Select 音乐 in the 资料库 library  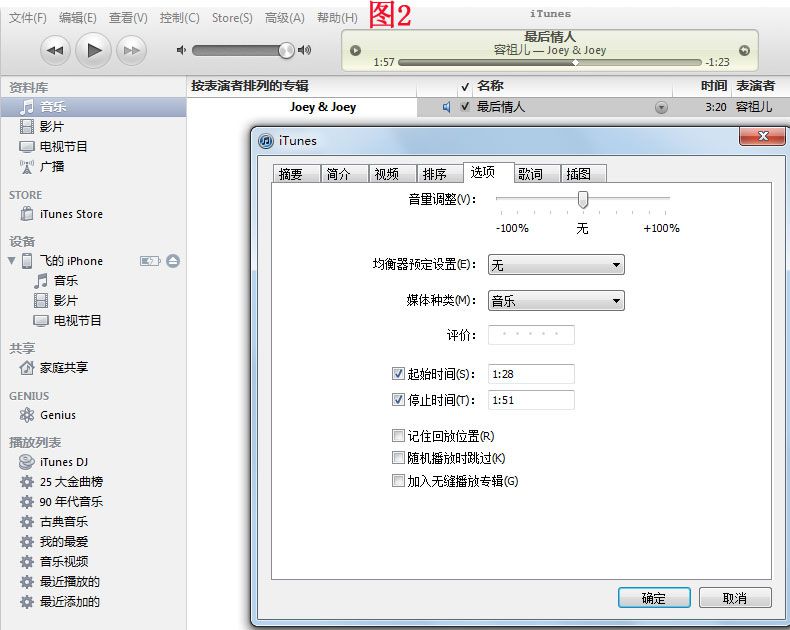click(93, 107)
